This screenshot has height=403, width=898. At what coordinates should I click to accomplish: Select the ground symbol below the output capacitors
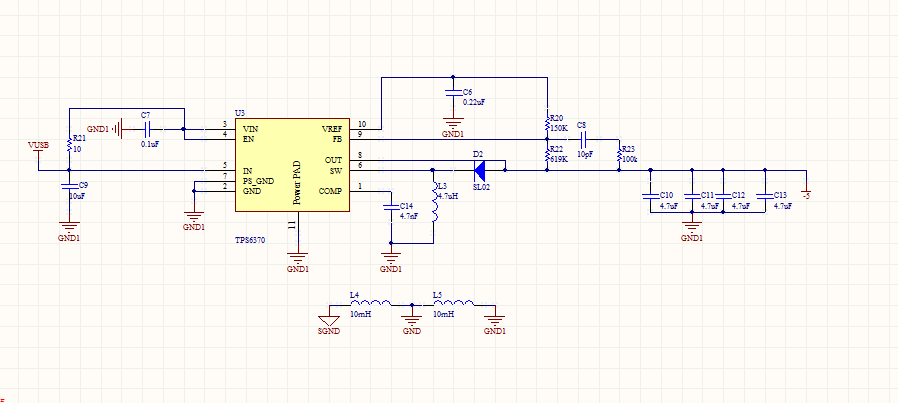(x=692, y=226)
